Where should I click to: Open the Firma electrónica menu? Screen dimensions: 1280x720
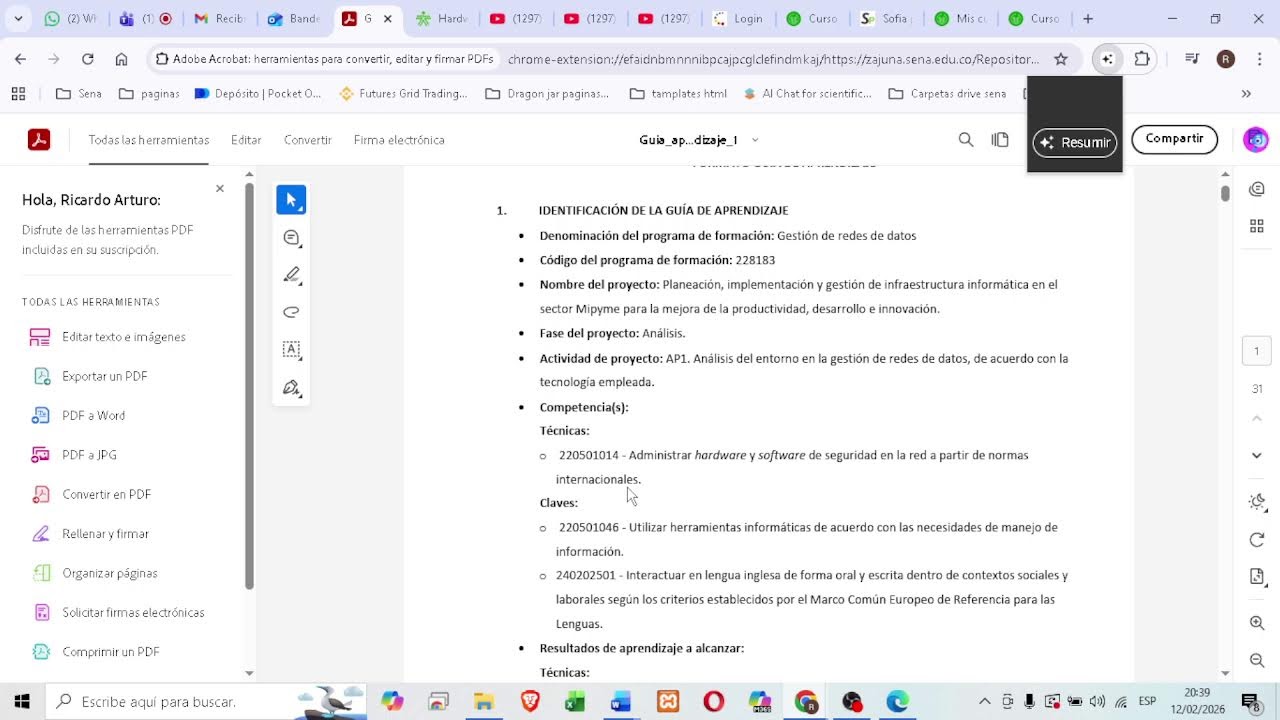[x=399, y=140]
